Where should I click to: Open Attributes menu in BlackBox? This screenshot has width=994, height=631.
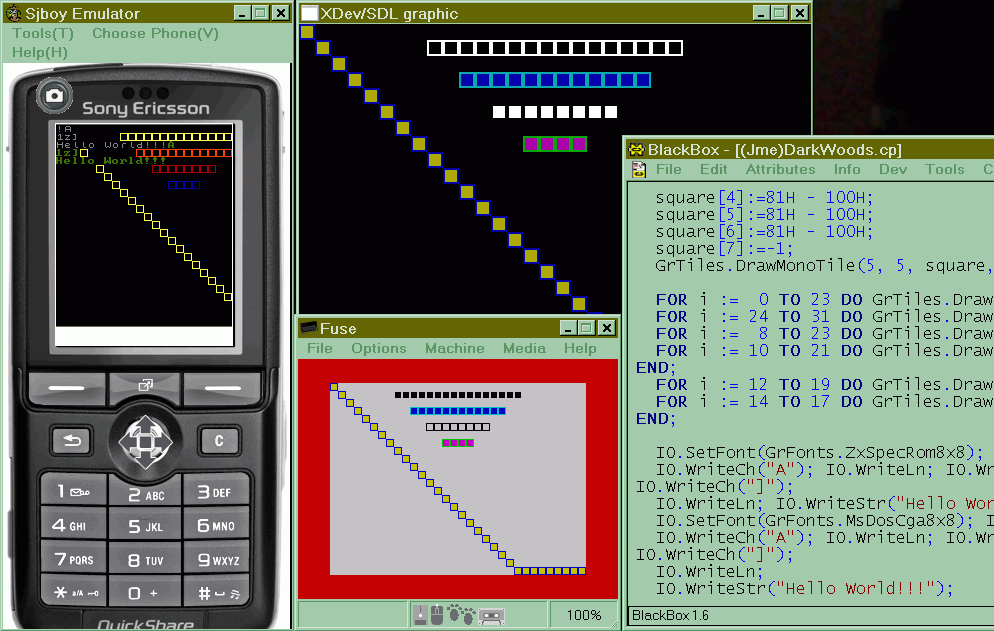[780, 169]
